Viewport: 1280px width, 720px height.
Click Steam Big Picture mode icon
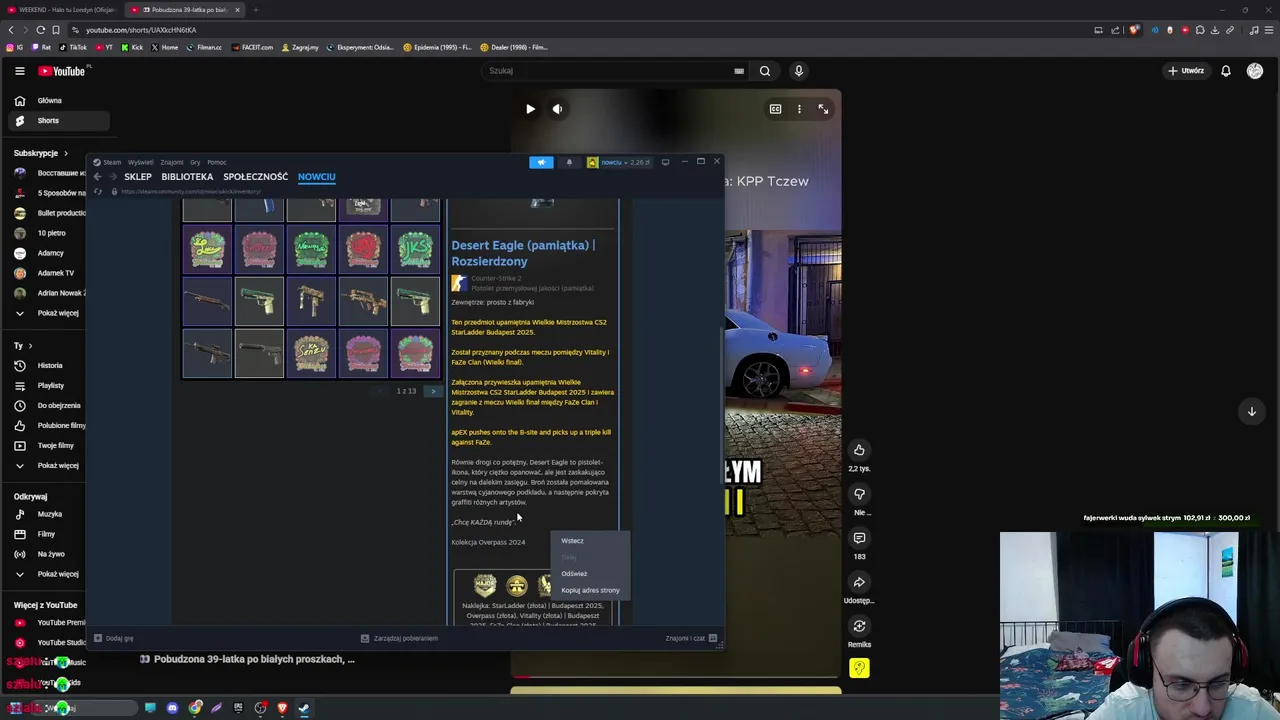click(x=665, y=162)
